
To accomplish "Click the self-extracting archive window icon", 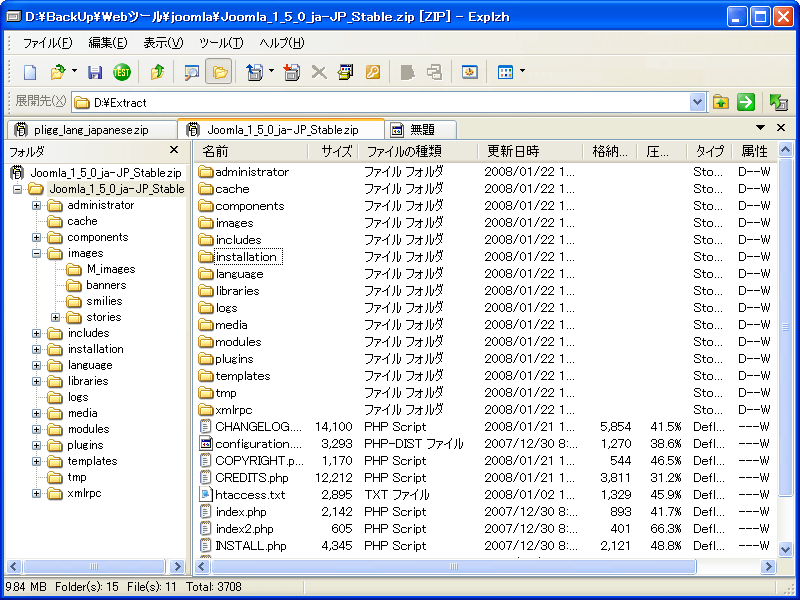I will [345, 72].
